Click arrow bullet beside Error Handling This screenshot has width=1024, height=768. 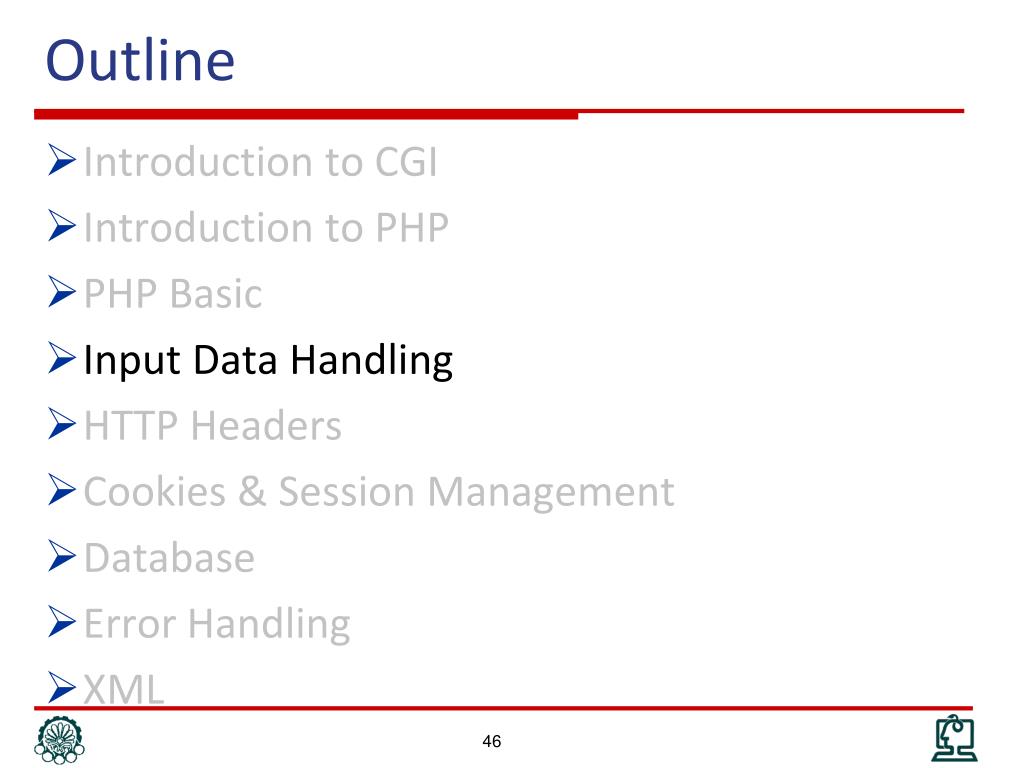pos(62,622)
